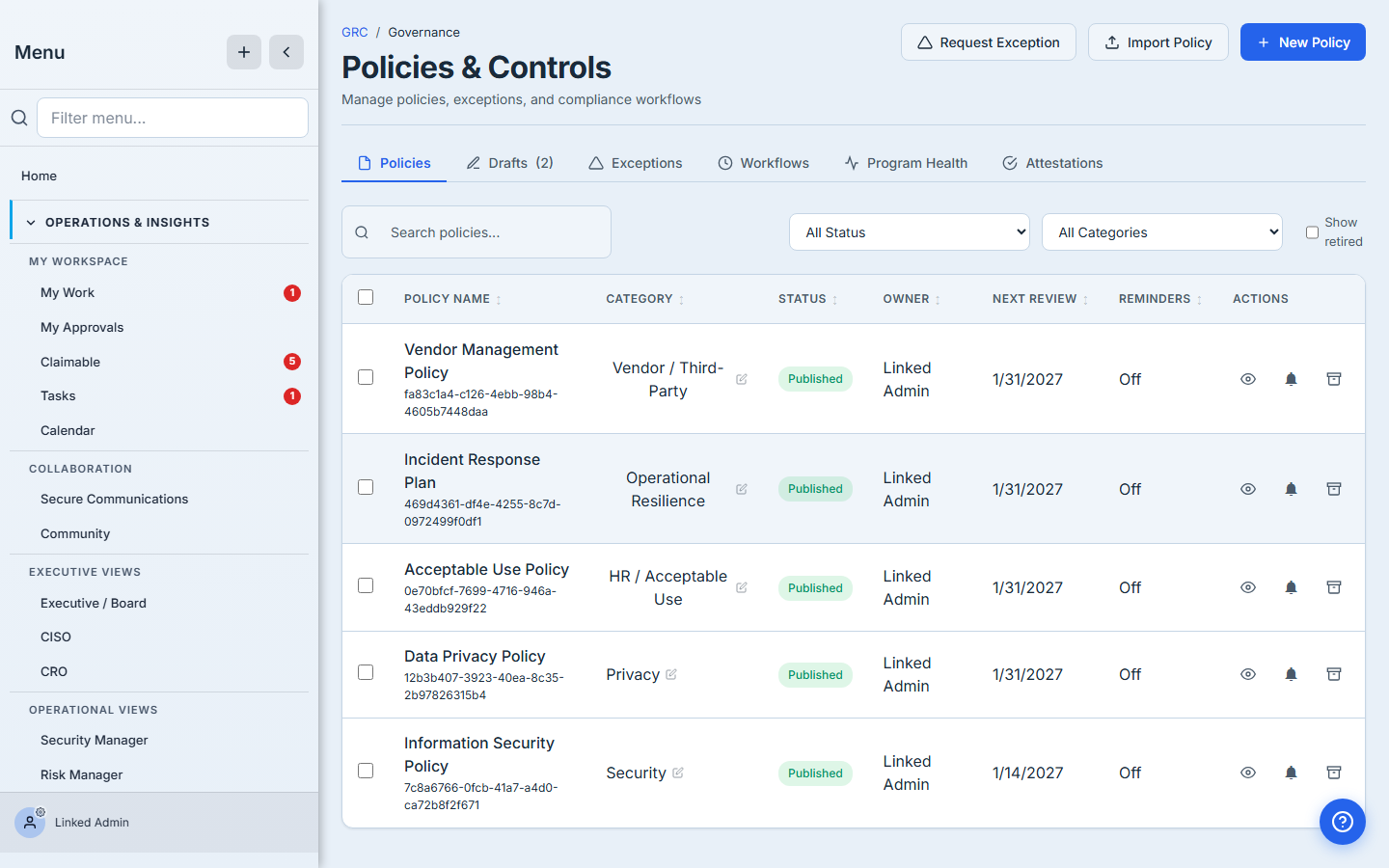Open the help question mark bubble
1389x868 pixels.
click(x=1343, y=822)
